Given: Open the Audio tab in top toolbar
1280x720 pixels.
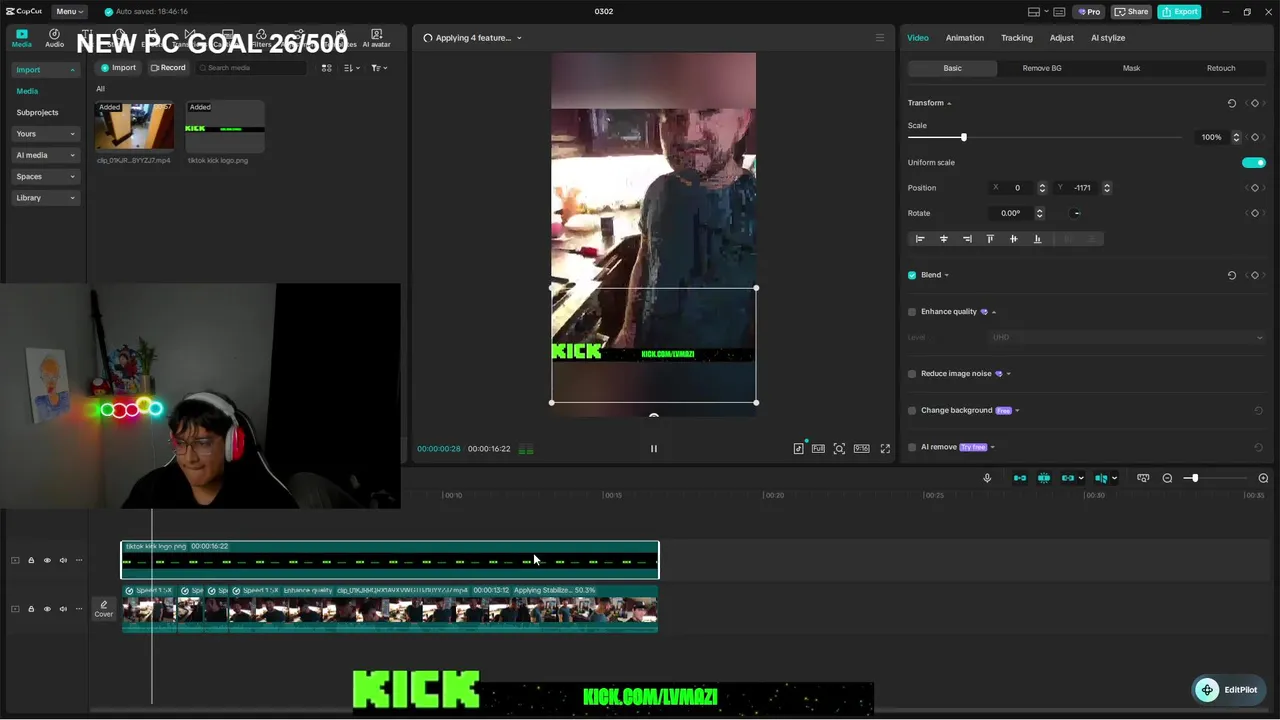Looking at the screenshot, I should (54, 38).
